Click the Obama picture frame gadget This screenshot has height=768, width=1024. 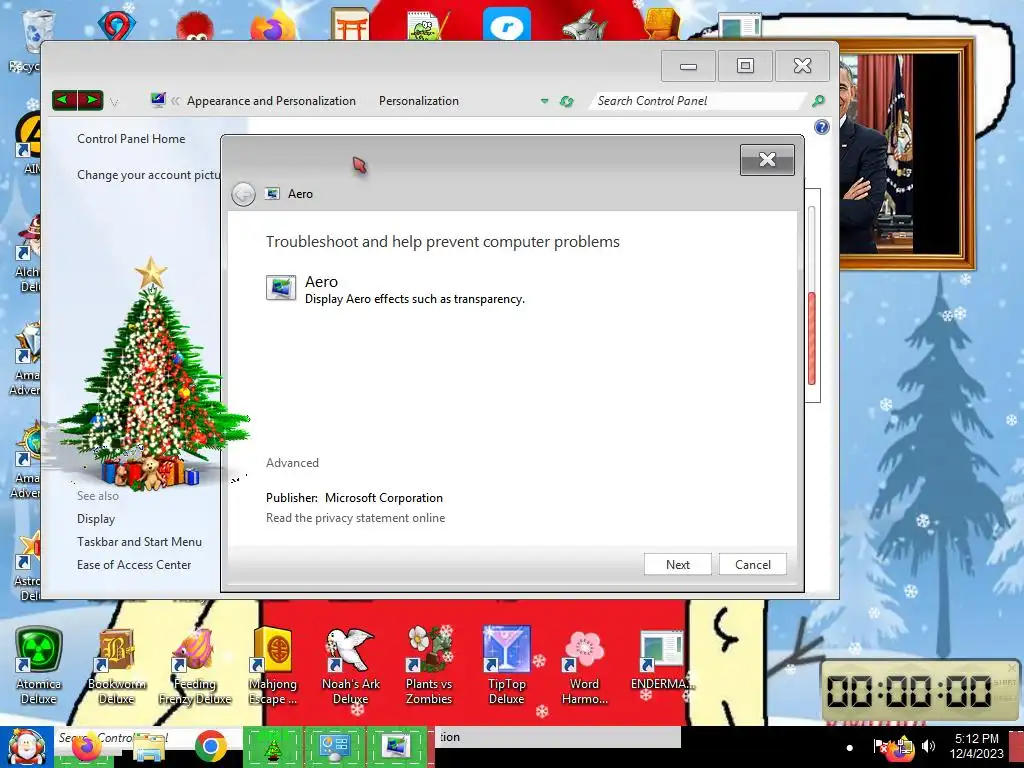point(906,155)
